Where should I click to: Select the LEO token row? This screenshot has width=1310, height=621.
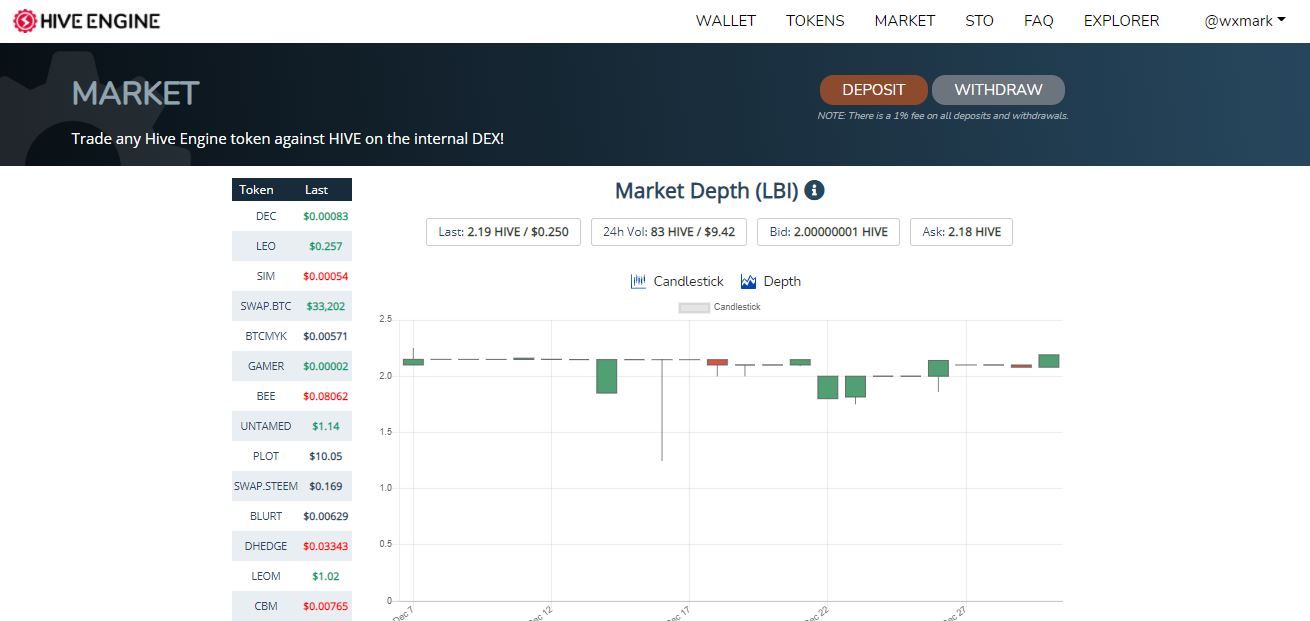292,246
